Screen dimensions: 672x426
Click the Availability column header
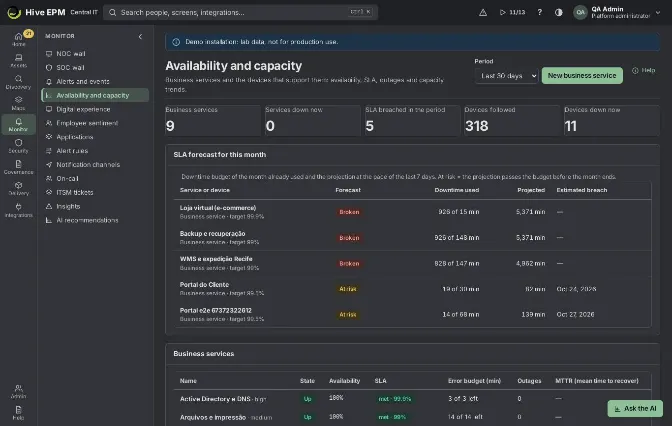344,381
